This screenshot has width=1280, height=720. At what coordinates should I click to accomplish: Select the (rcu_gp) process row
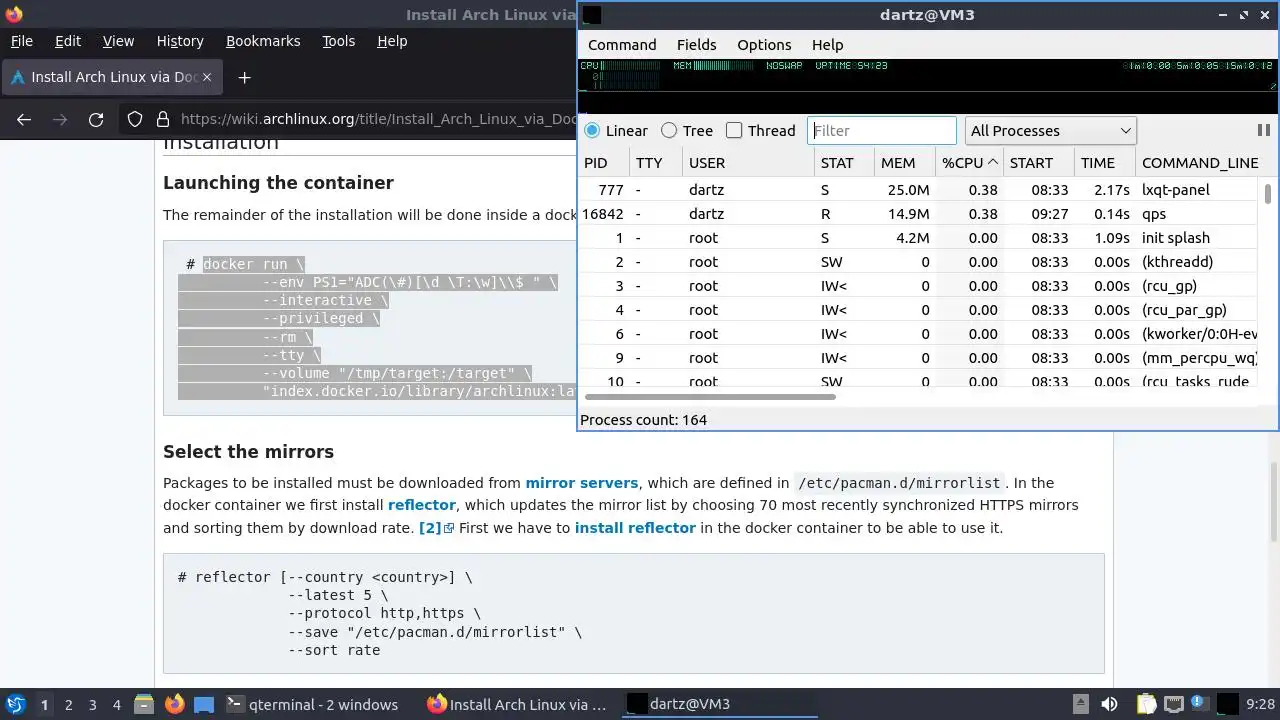pyautogui.click(x=918, y=286)
